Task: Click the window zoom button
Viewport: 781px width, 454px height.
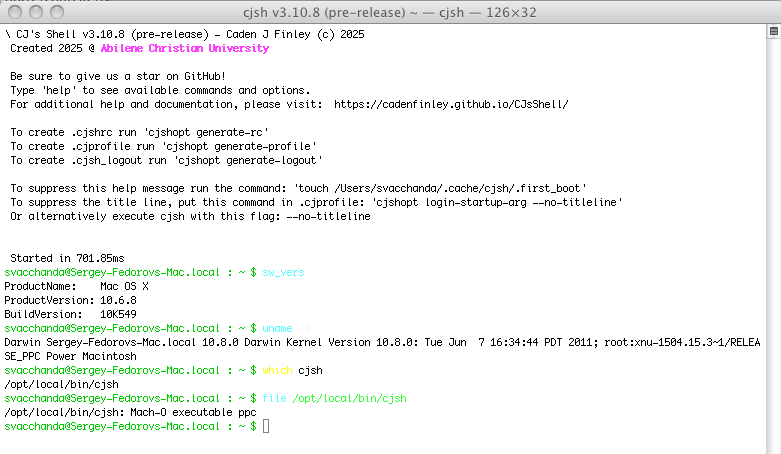Action: point(57,12)
